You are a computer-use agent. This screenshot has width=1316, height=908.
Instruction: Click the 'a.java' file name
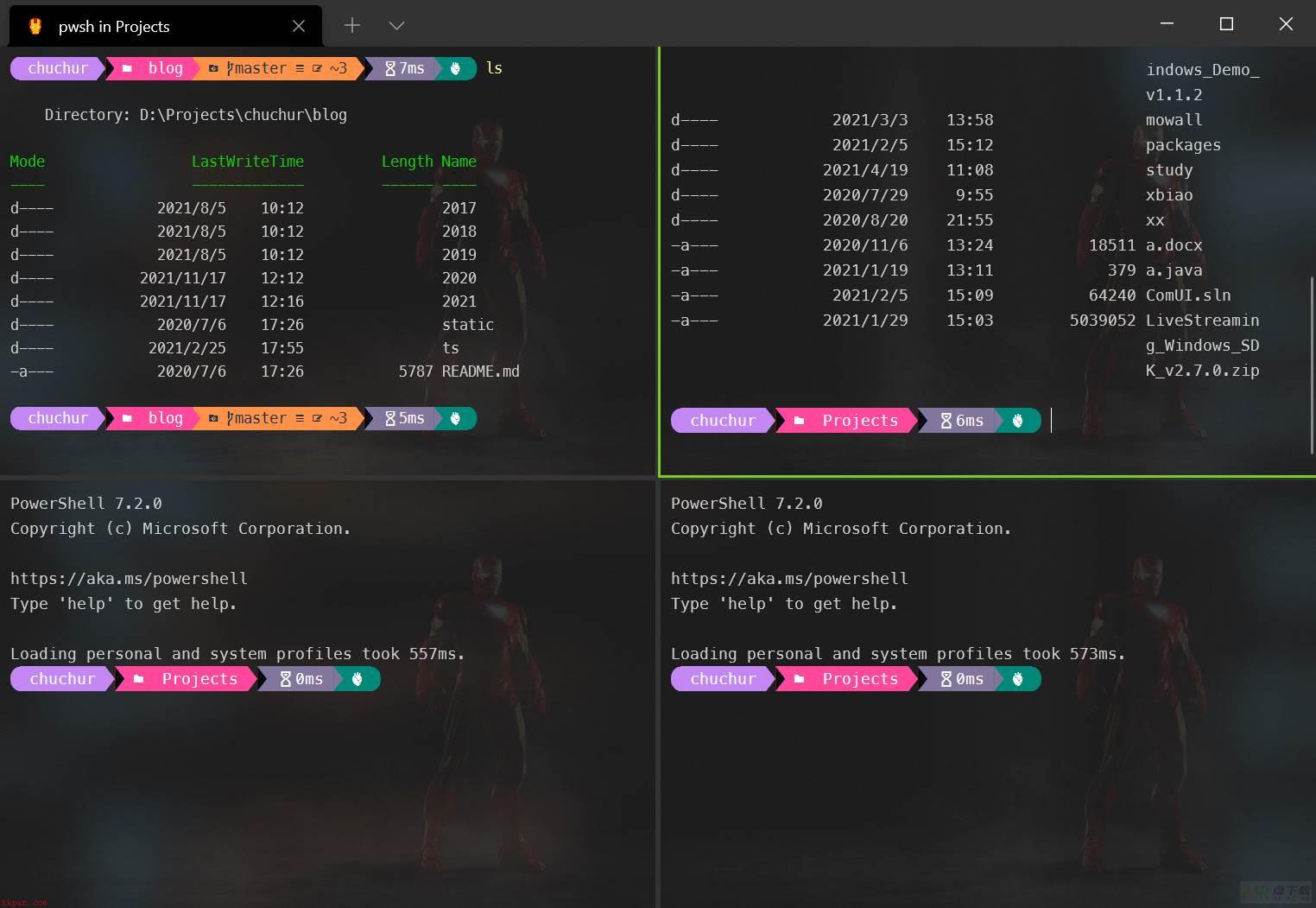pyautogui.click(x=1174, y=270)
